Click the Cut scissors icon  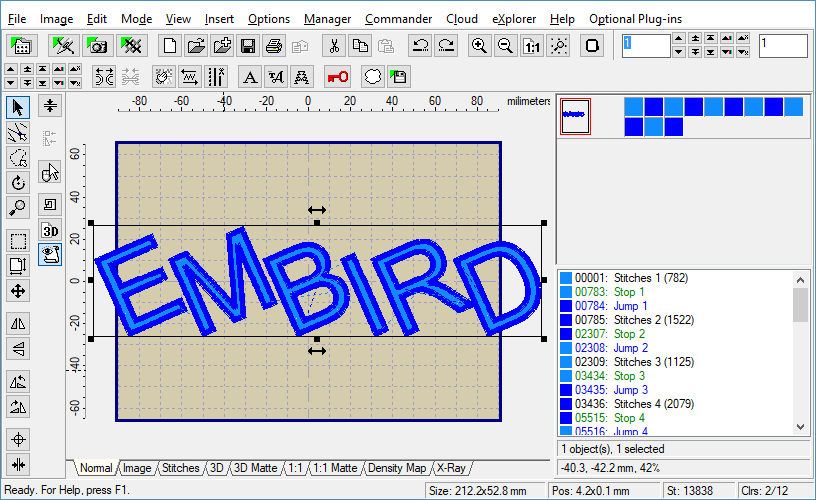335,46
